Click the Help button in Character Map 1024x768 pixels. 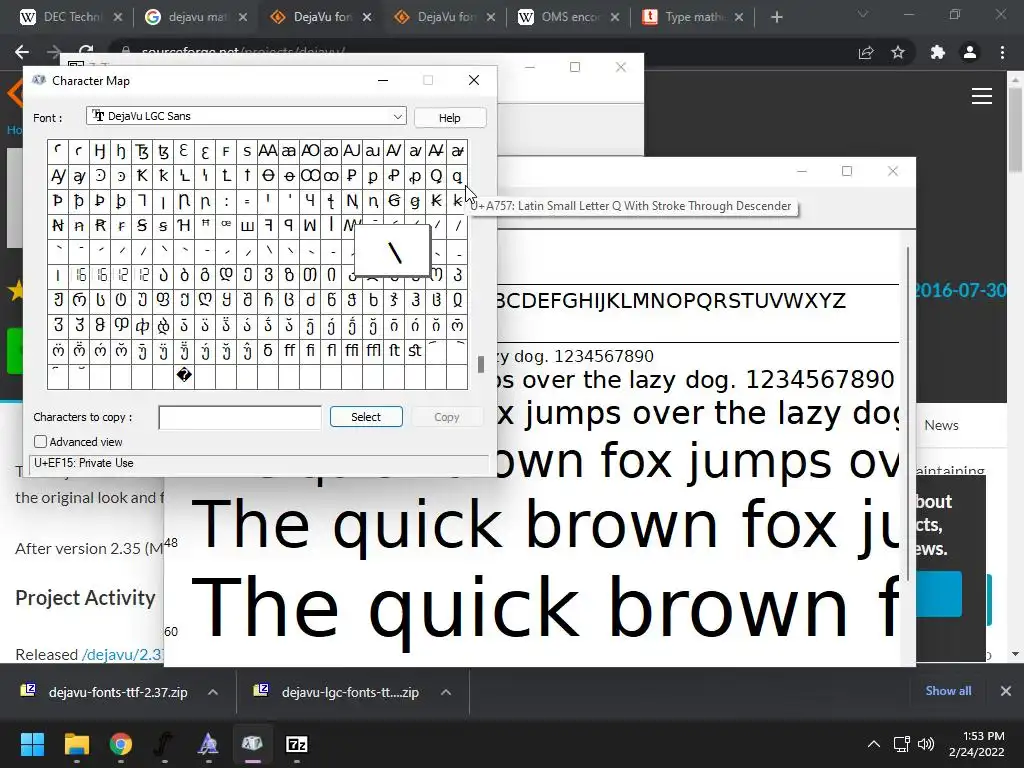click(x=449, y=118)
